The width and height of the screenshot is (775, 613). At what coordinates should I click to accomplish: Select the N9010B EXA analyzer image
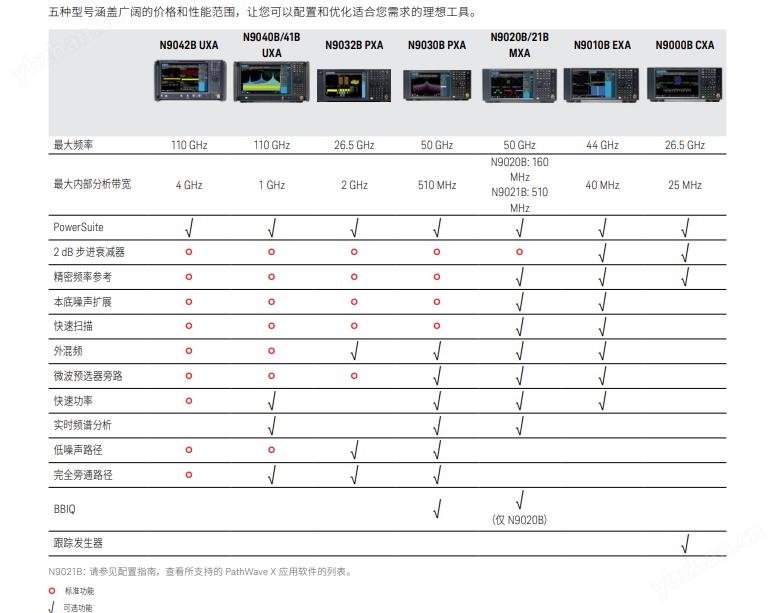[x=602, y=85]
